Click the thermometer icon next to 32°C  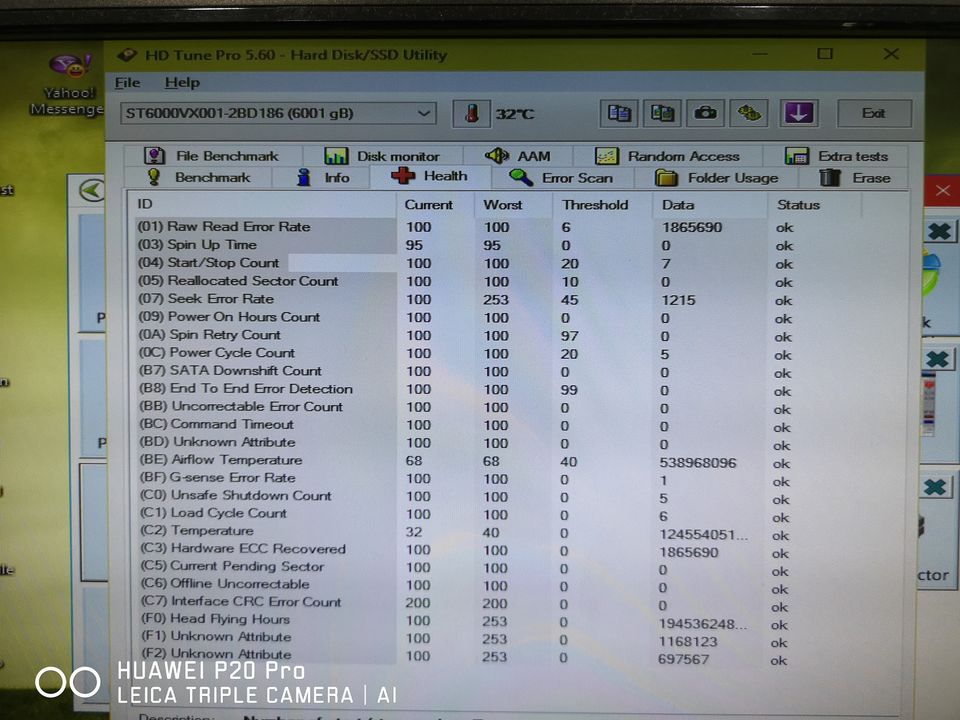(x=470, y=113)
